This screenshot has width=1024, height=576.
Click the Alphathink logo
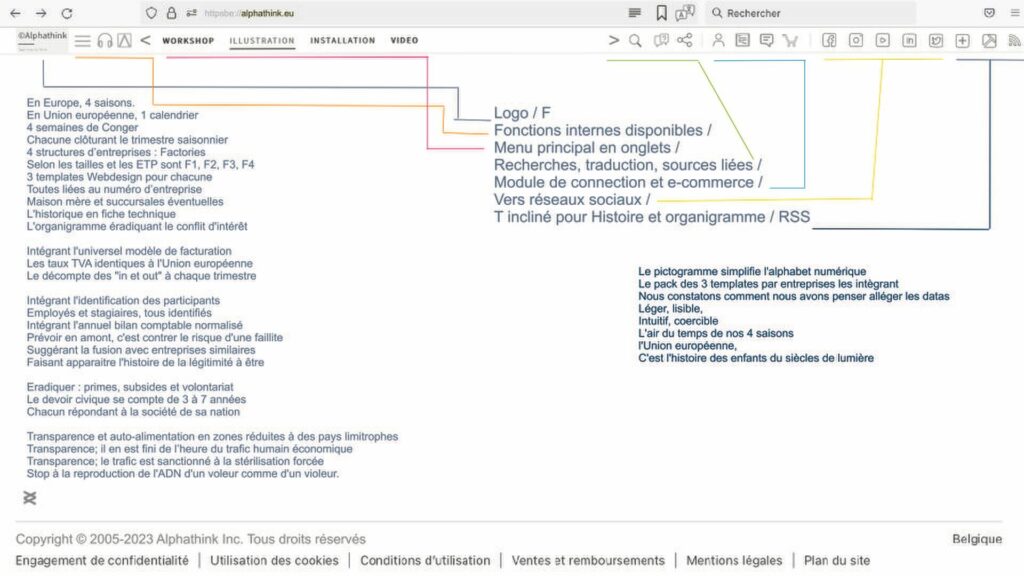tap(41, 38)
